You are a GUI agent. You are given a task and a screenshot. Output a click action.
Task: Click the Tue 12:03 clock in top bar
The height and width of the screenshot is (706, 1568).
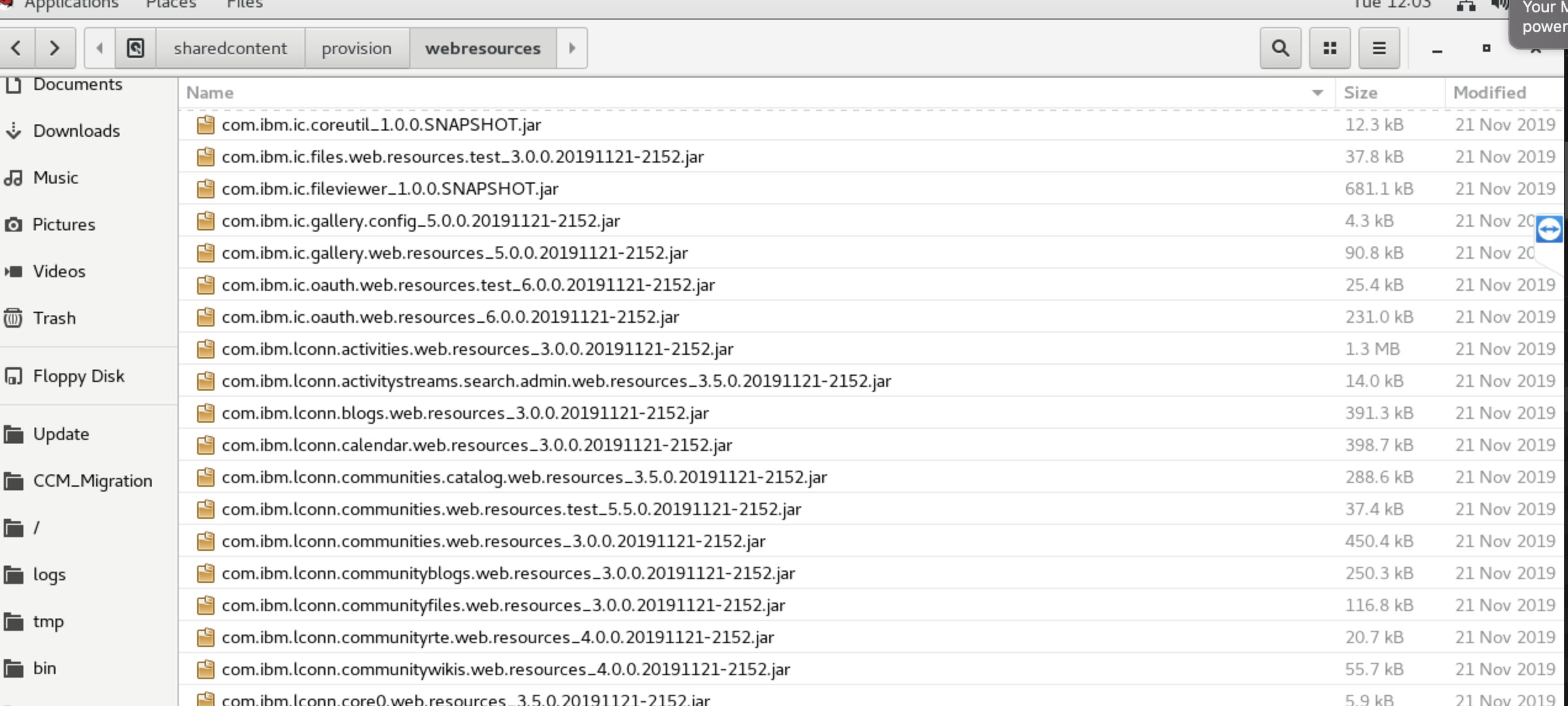tap(1392, 4)
